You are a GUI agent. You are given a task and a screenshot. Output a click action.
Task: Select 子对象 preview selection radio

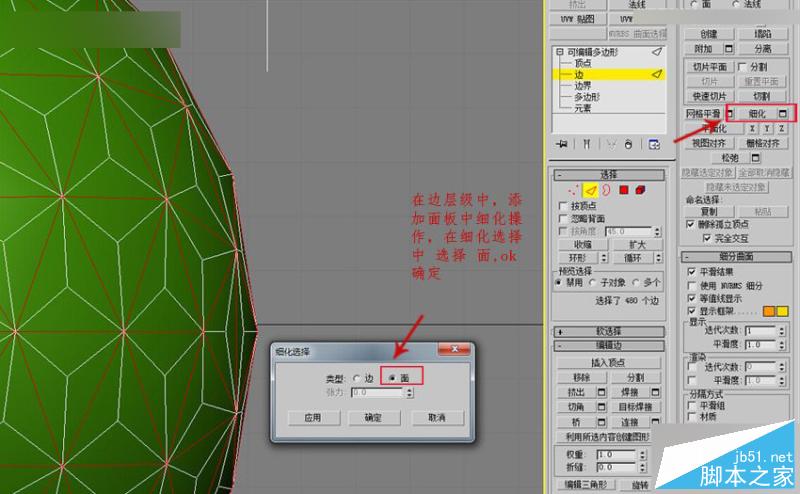click(x=593, y=282)
